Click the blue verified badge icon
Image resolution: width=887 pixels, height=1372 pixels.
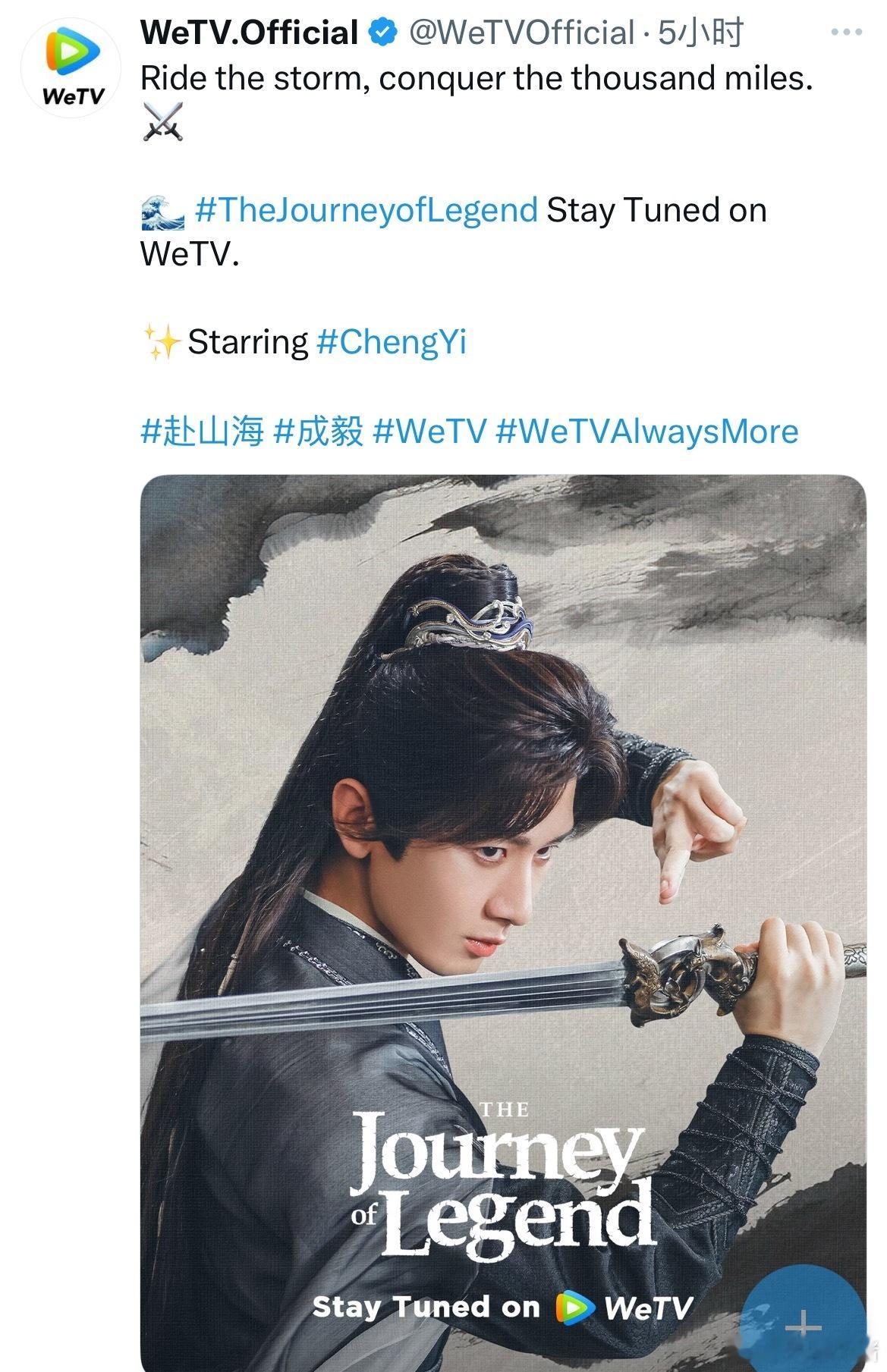(382, 33)
